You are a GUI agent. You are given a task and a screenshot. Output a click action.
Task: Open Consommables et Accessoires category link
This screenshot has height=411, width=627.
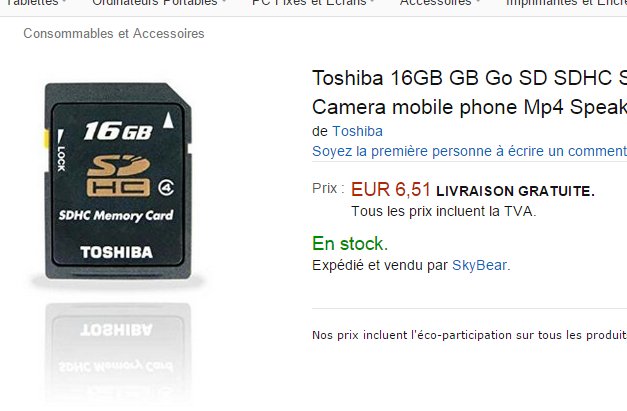114,33
